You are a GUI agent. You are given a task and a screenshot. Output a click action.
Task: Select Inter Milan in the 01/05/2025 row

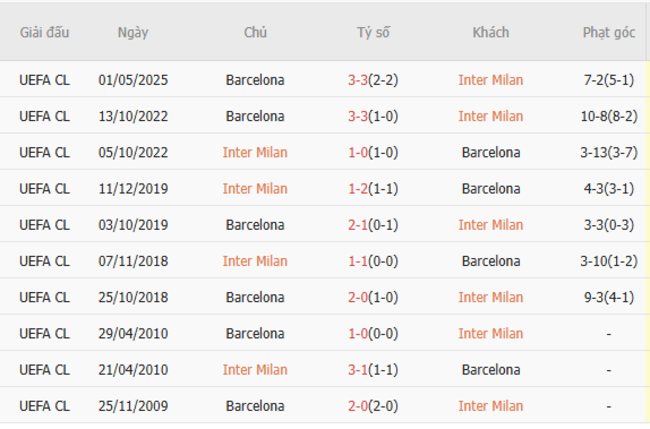pyautogui.click(x=490, y=80)
